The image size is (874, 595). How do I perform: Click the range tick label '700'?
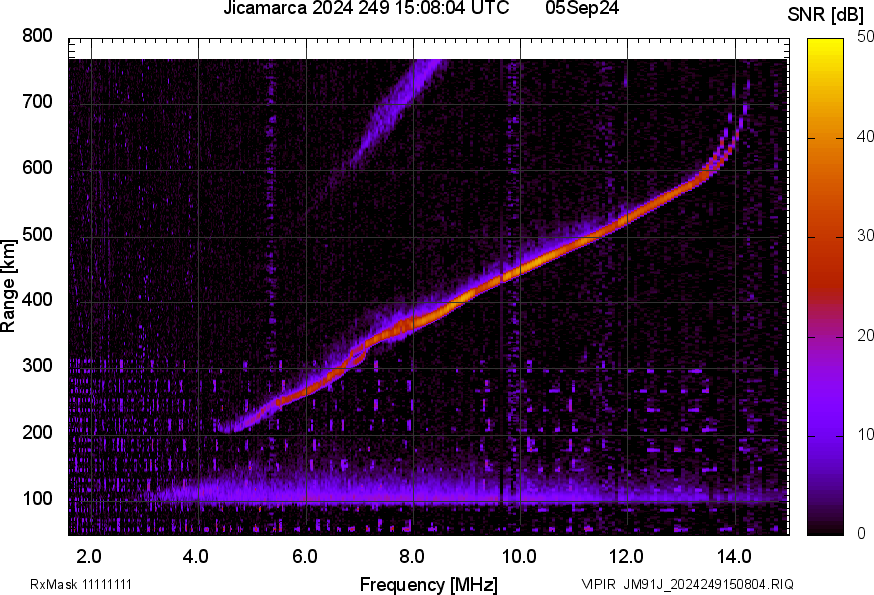point(37,102)
